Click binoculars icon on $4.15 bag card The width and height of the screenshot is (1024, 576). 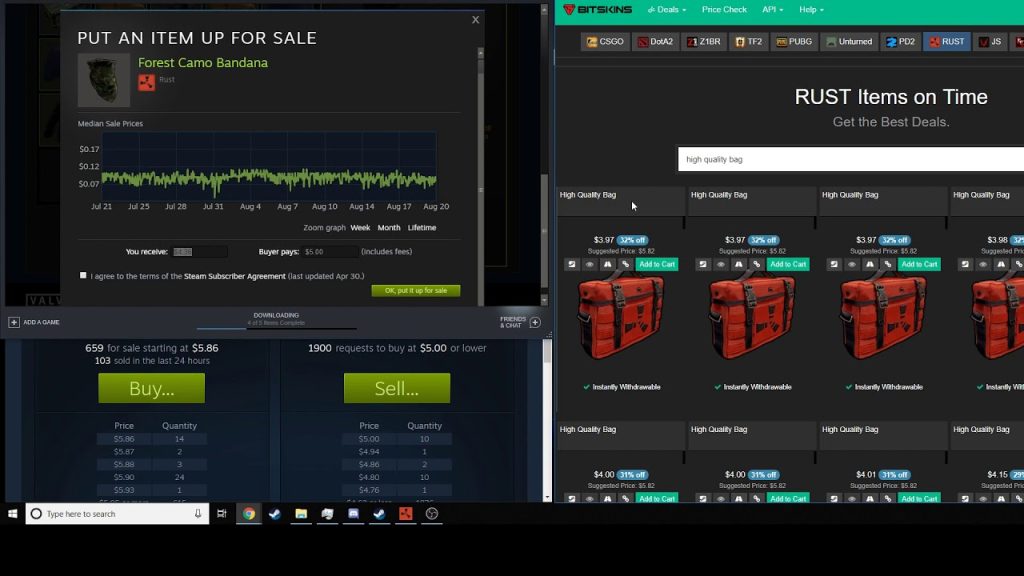click(1001, 499)
